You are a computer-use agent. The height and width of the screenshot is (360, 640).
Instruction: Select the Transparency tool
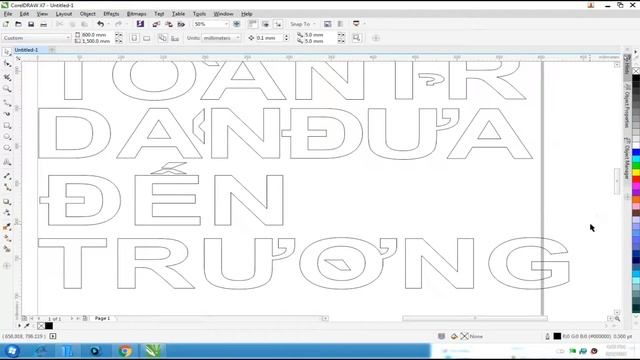click(x=7, y=213)
